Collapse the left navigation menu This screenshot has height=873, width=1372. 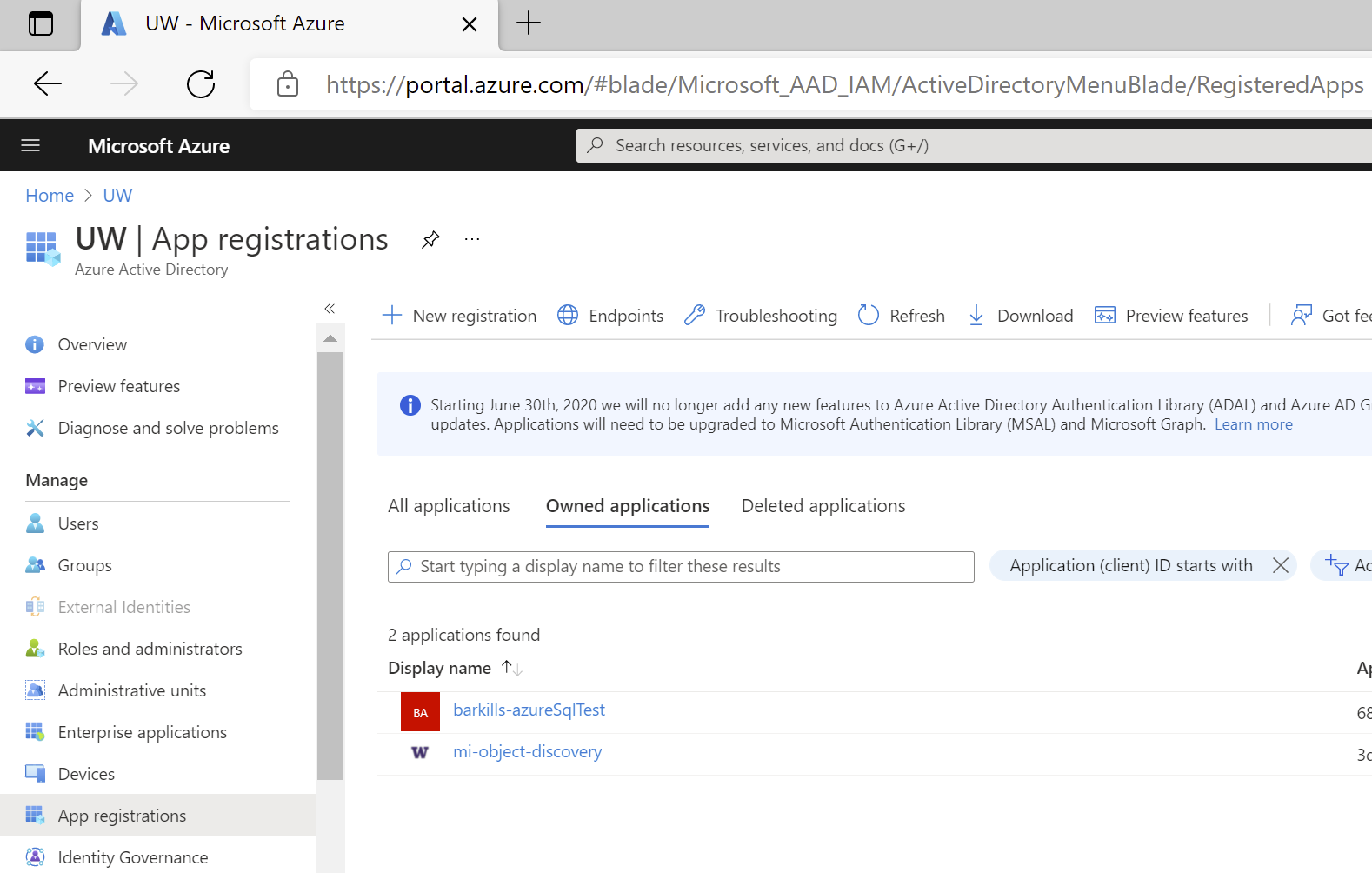tap(330, 309)
